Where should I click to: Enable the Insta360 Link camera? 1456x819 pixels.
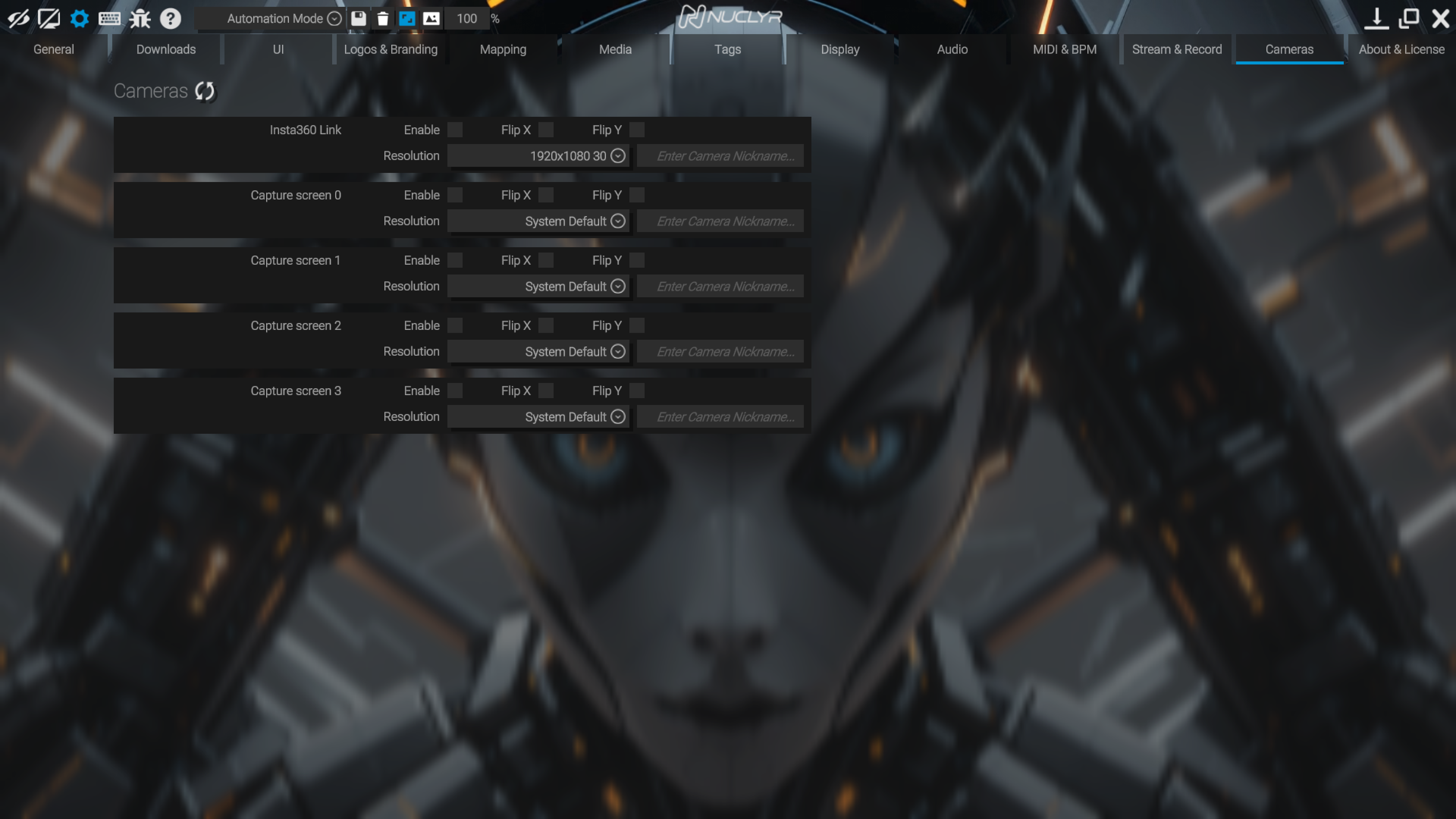point(455,130)
